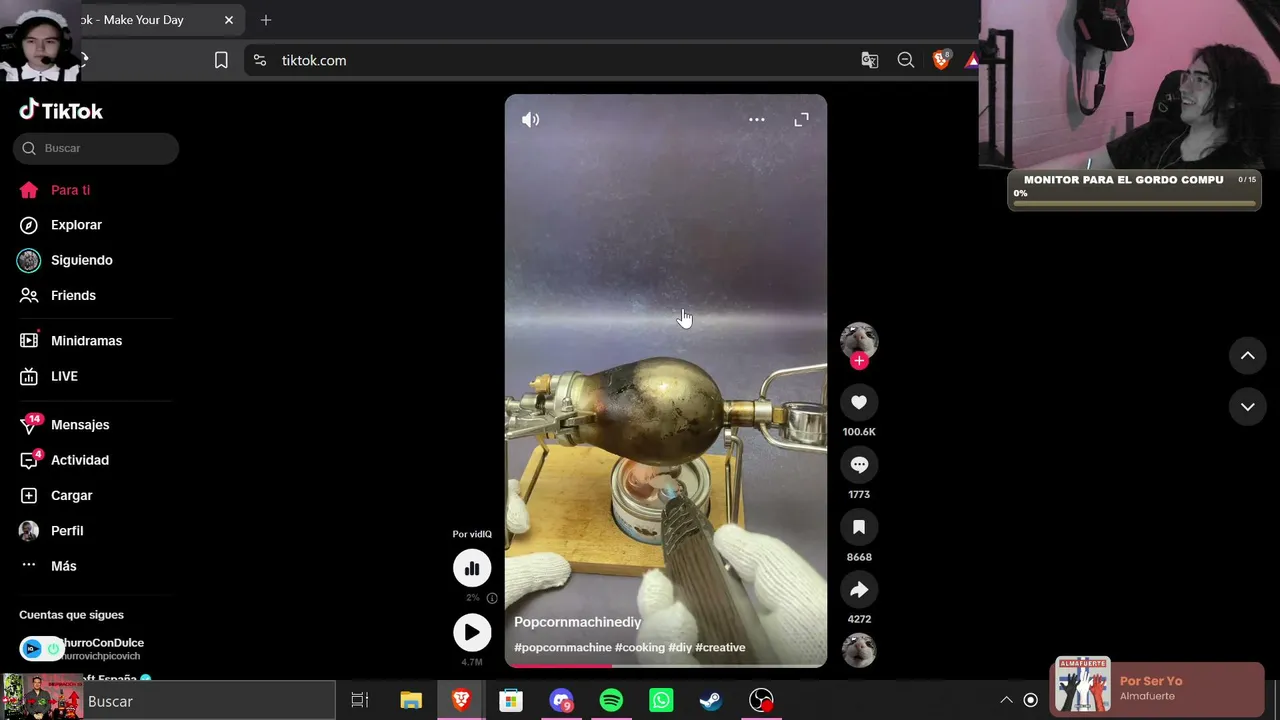
Task: Open comments on the video
Action: [x=859, y=464]
